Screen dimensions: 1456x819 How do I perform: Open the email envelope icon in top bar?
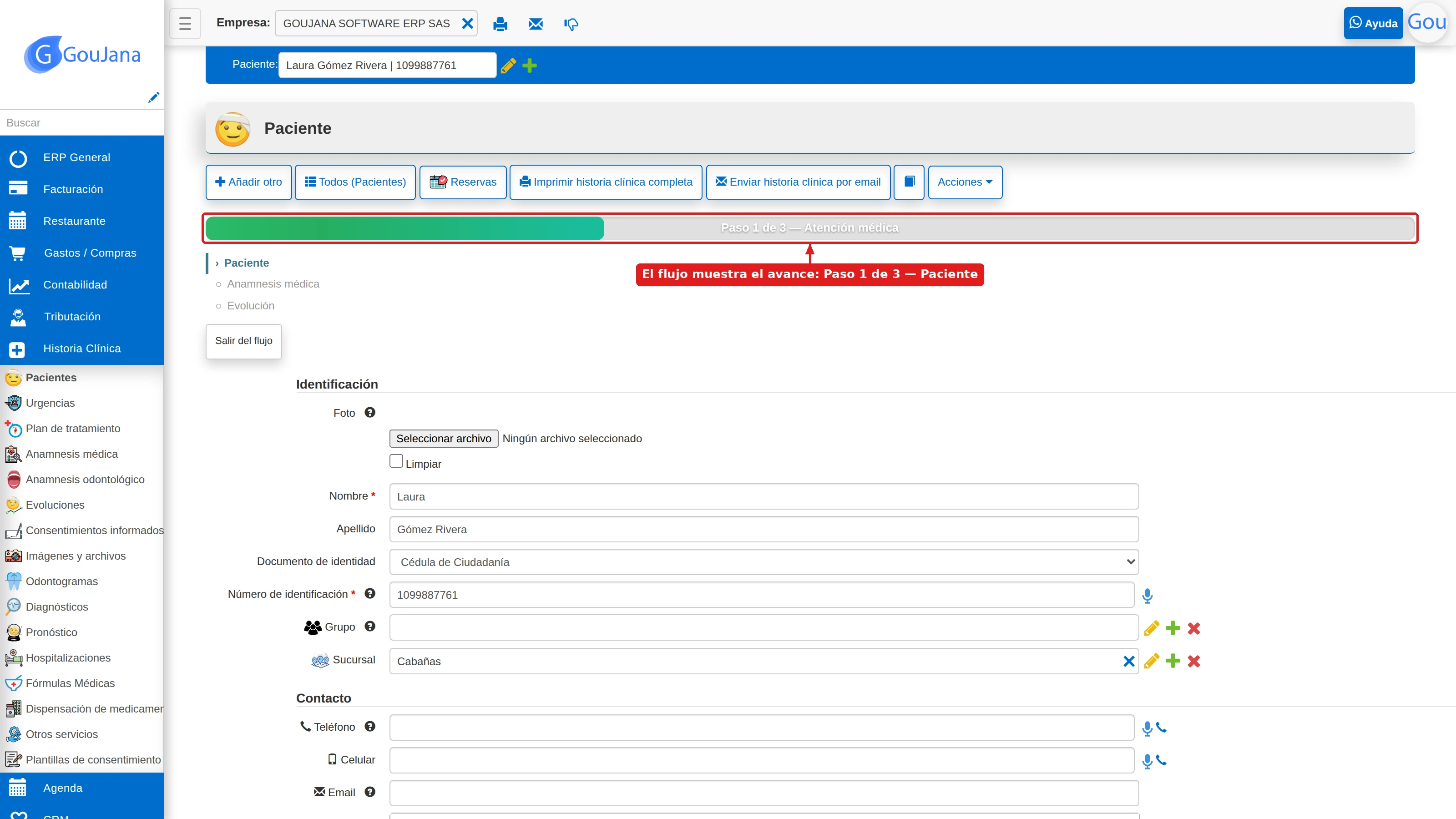click(x=535, y=24)
